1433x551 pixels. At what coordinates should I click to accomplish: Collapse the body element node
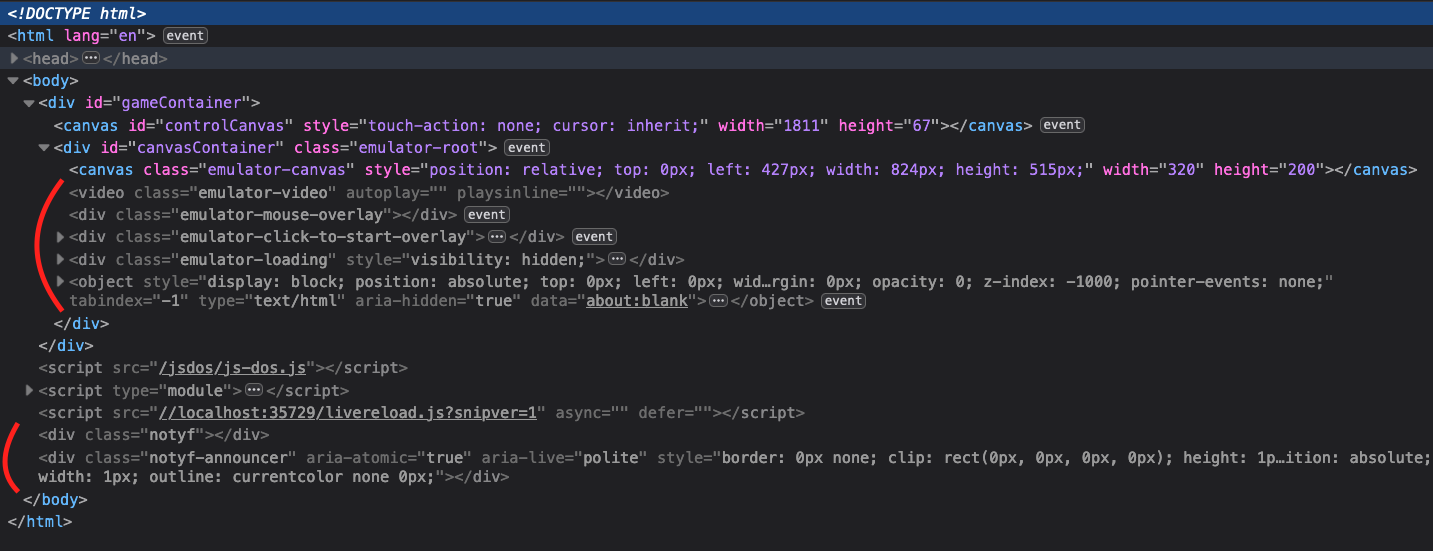point(14,81)
